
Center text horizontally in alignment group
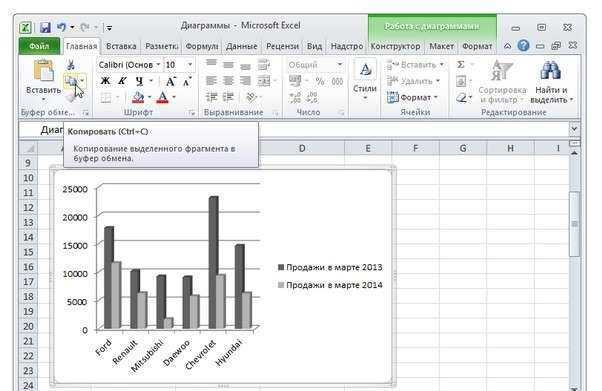click(228, 81)
